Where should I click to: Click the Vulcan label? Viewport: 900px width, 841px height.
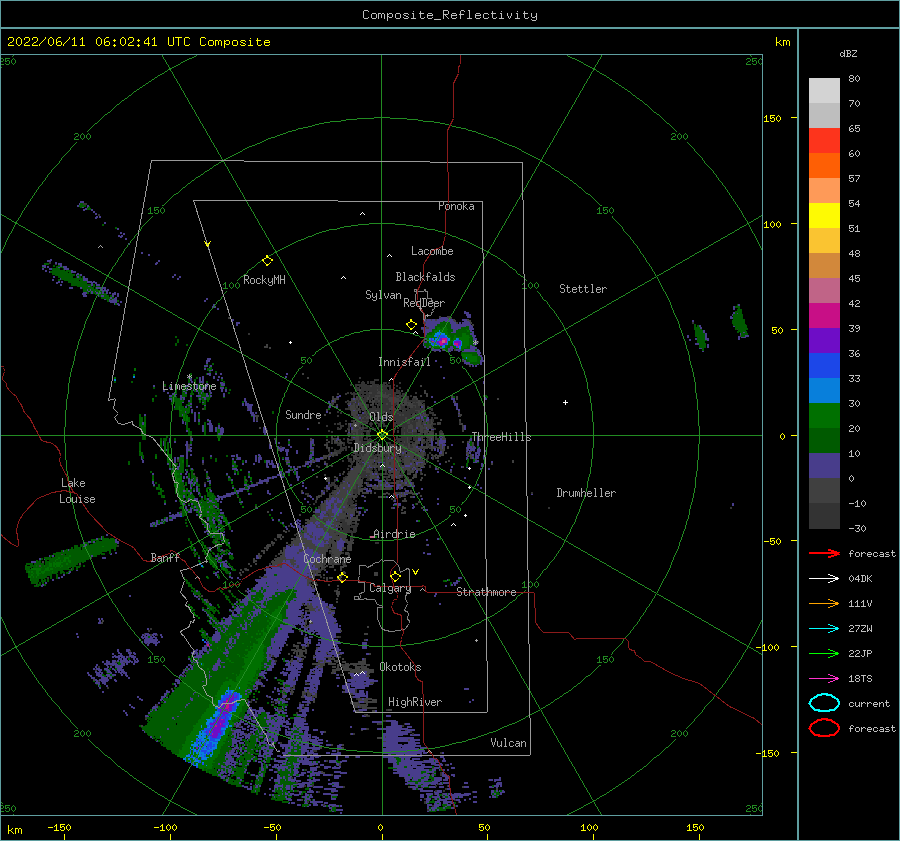point(508,743)
